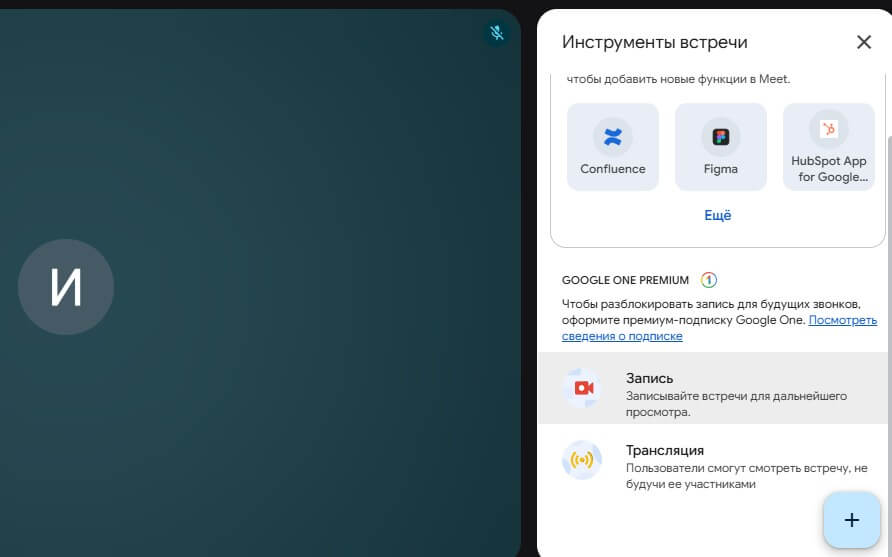Viewport: 892px width, 557px height.
Task: Close the Инструменты встречи panel
Action: click(x=864, y=42)
